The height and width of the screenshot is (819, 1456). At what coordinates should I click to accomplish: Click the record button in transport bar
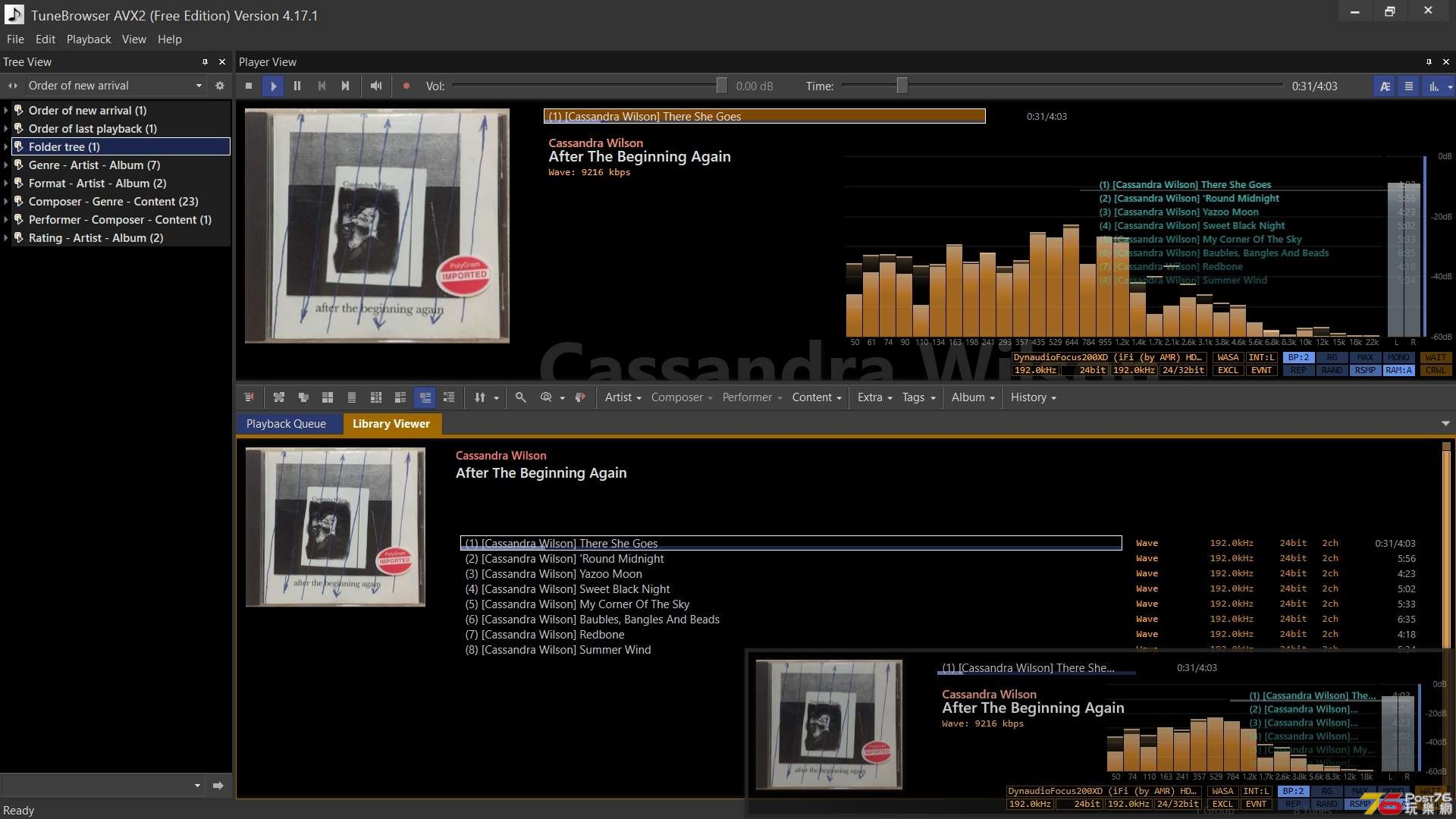pos(405,86)
